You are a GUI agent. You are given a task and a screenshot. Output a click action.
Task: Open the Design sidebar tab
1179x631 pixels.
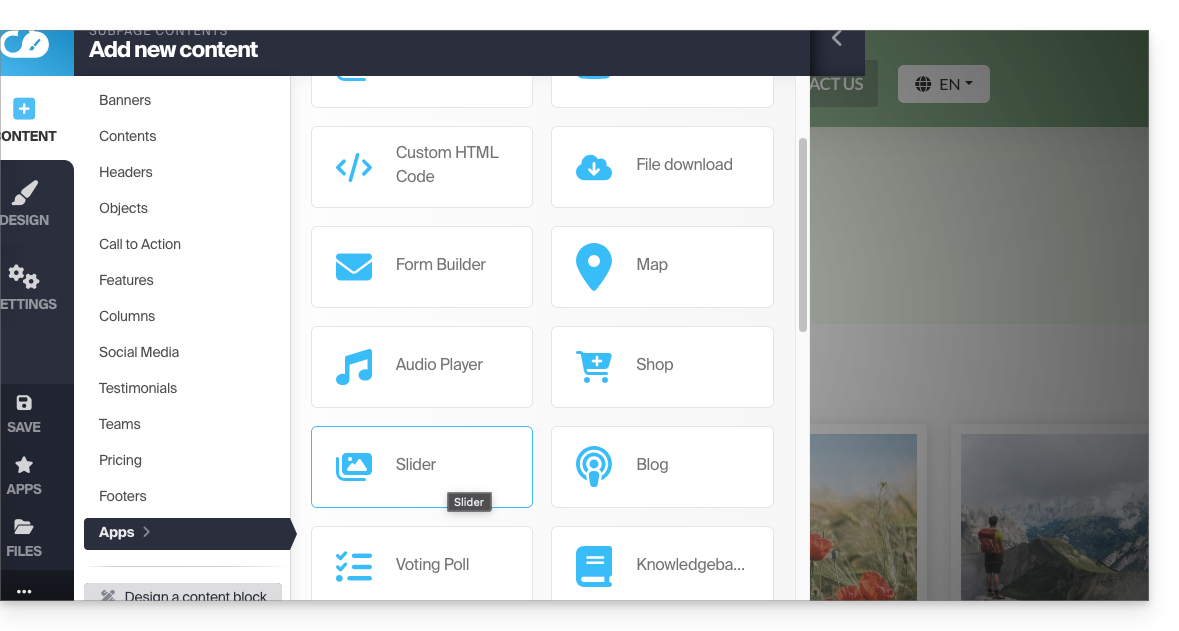point(25,204)
